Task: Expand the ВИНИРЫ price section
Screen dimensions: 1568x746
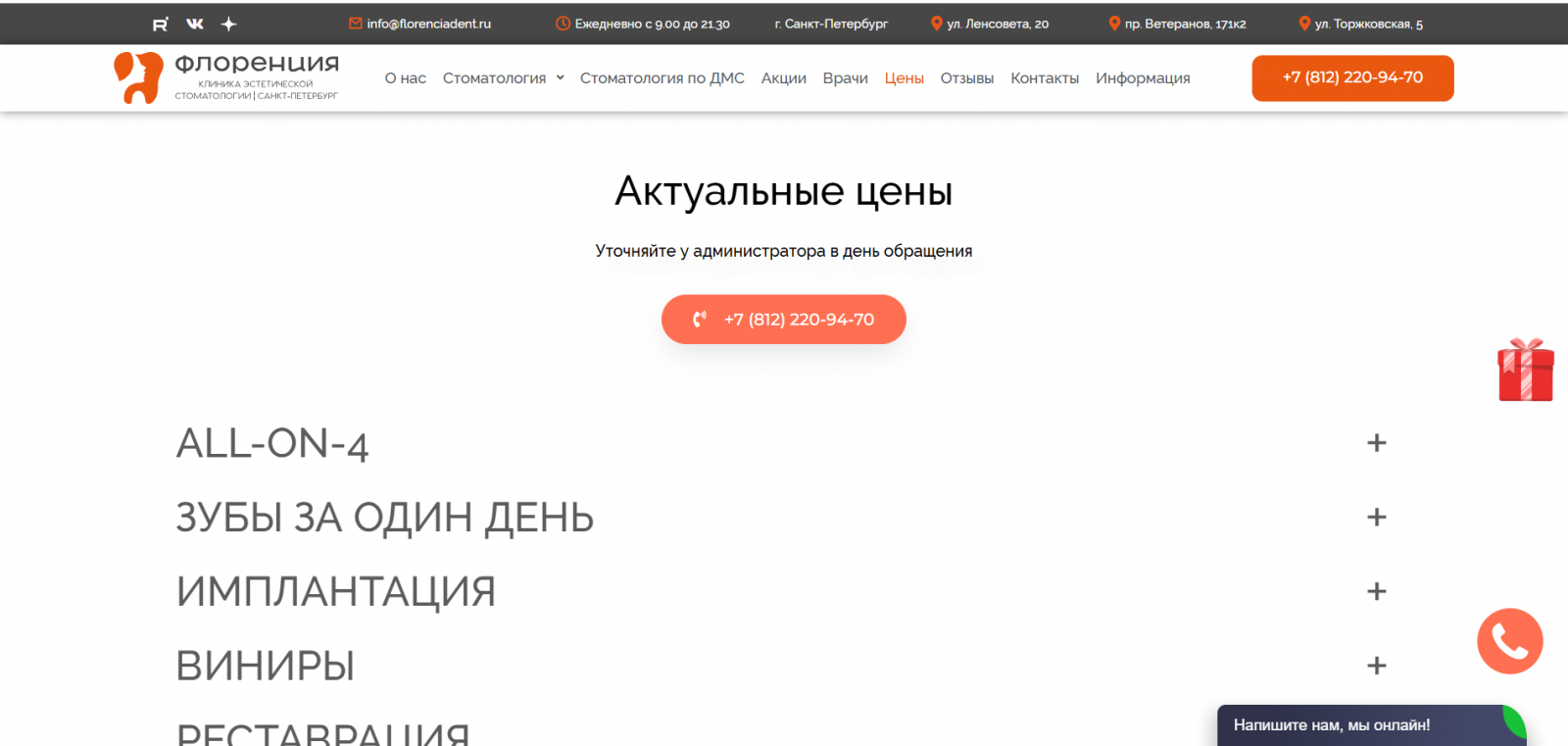Action: coord(1376,666)
